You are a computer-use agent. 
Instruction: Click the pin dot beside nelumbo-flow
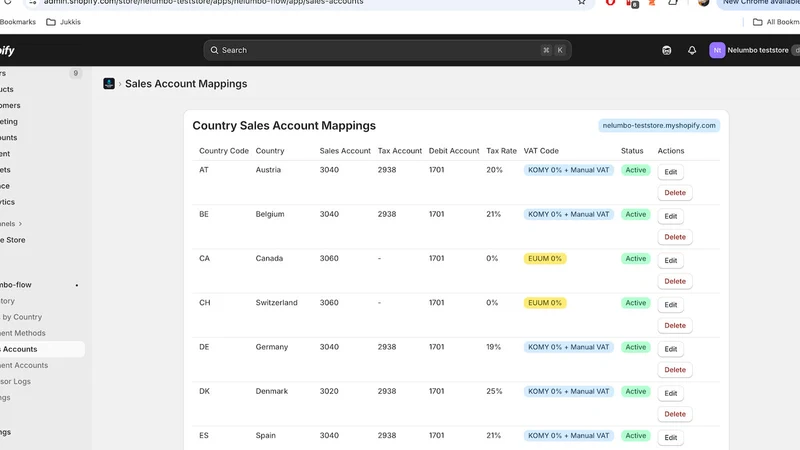tap(77, 285)
